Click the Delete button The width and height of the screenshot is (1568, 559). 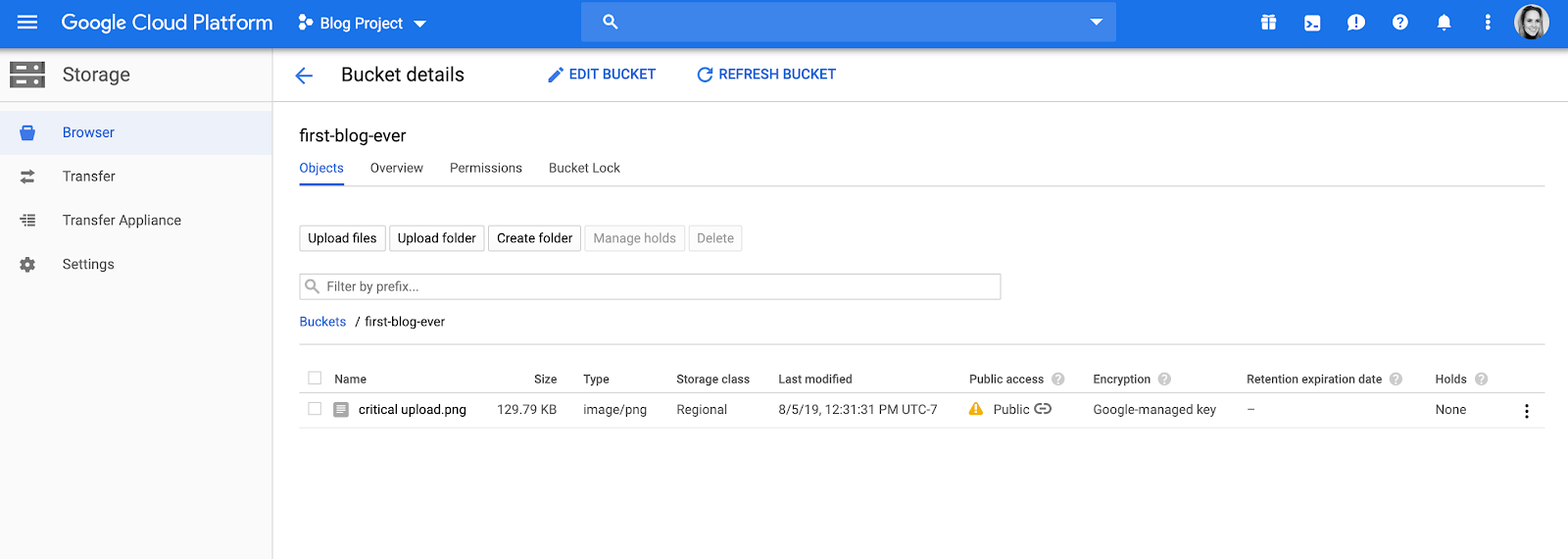(x=715, y=238)
